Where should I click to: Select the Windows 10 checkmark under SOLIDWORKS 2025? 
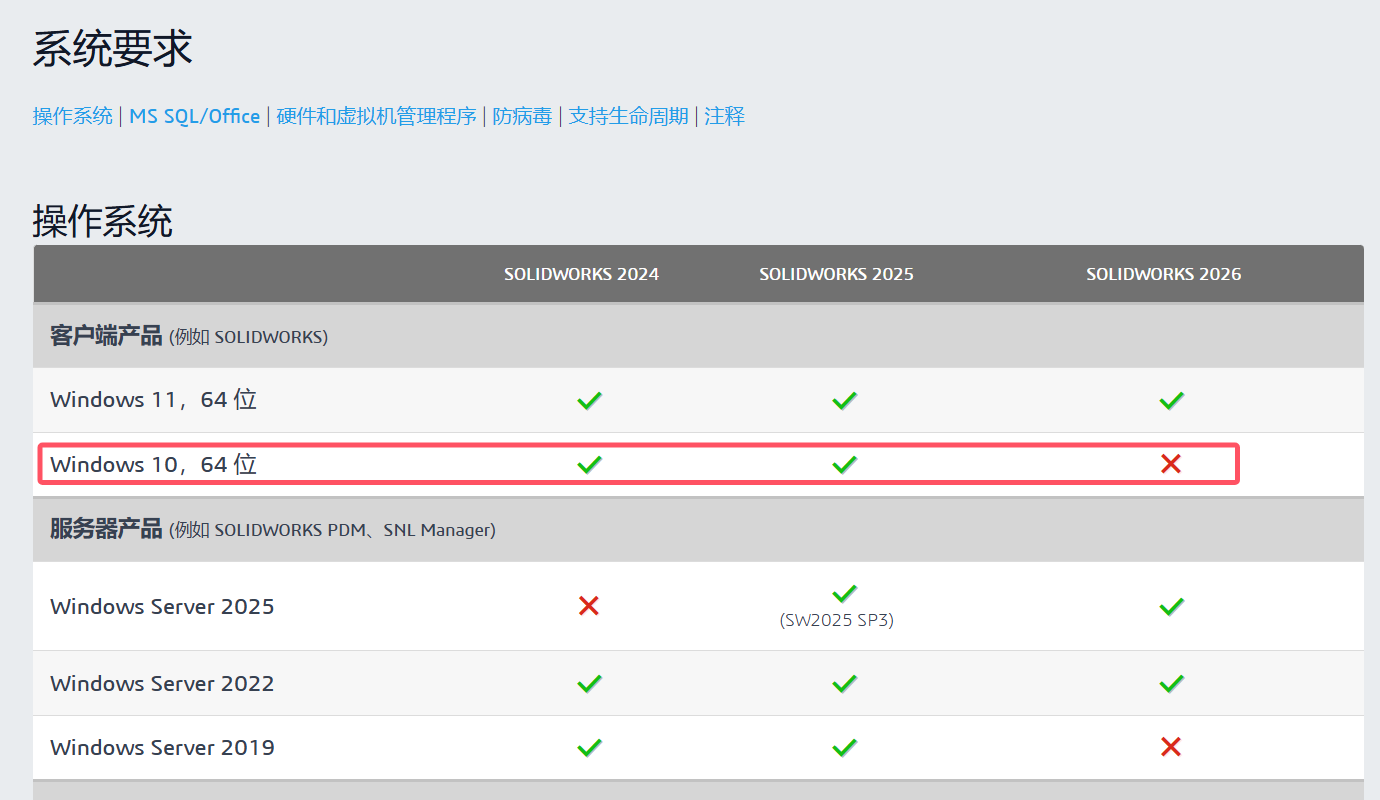[845, 464]
